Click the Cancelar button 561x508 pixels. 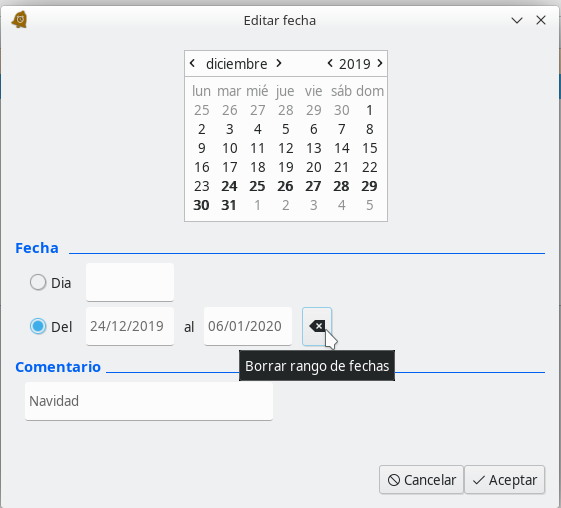click(421, 480)
